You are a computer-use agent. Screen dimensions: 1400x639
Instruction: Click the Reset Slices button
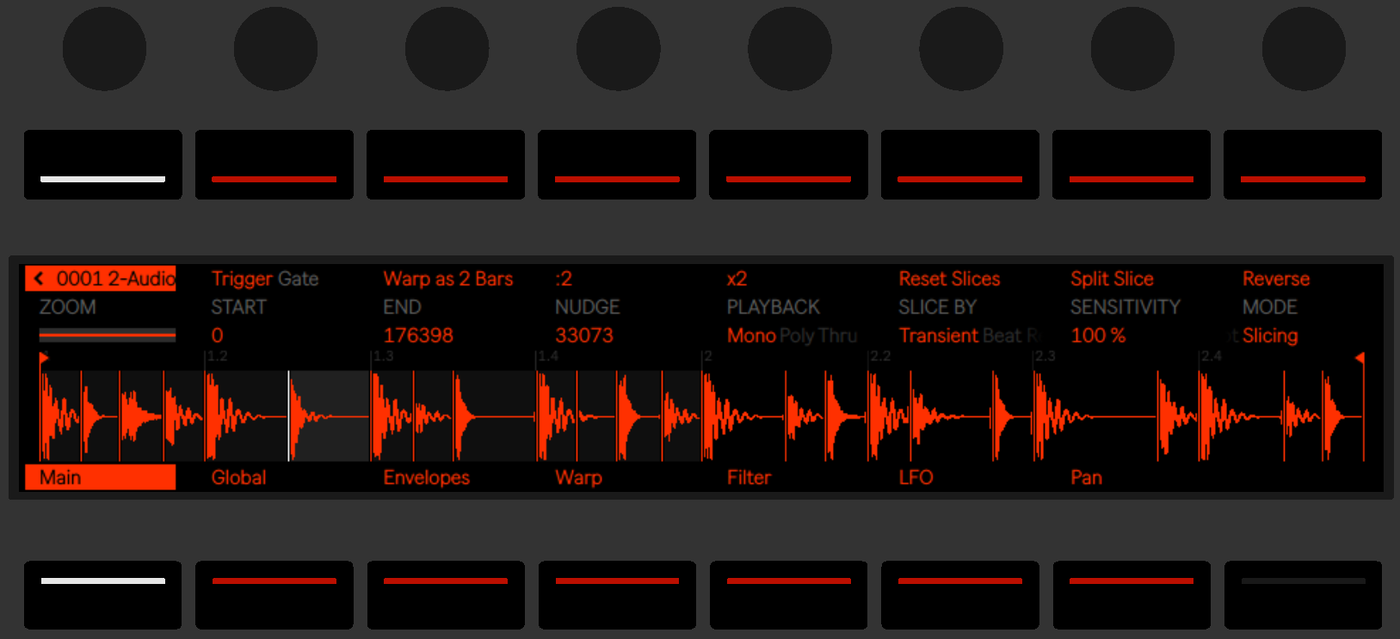(949, 279)
